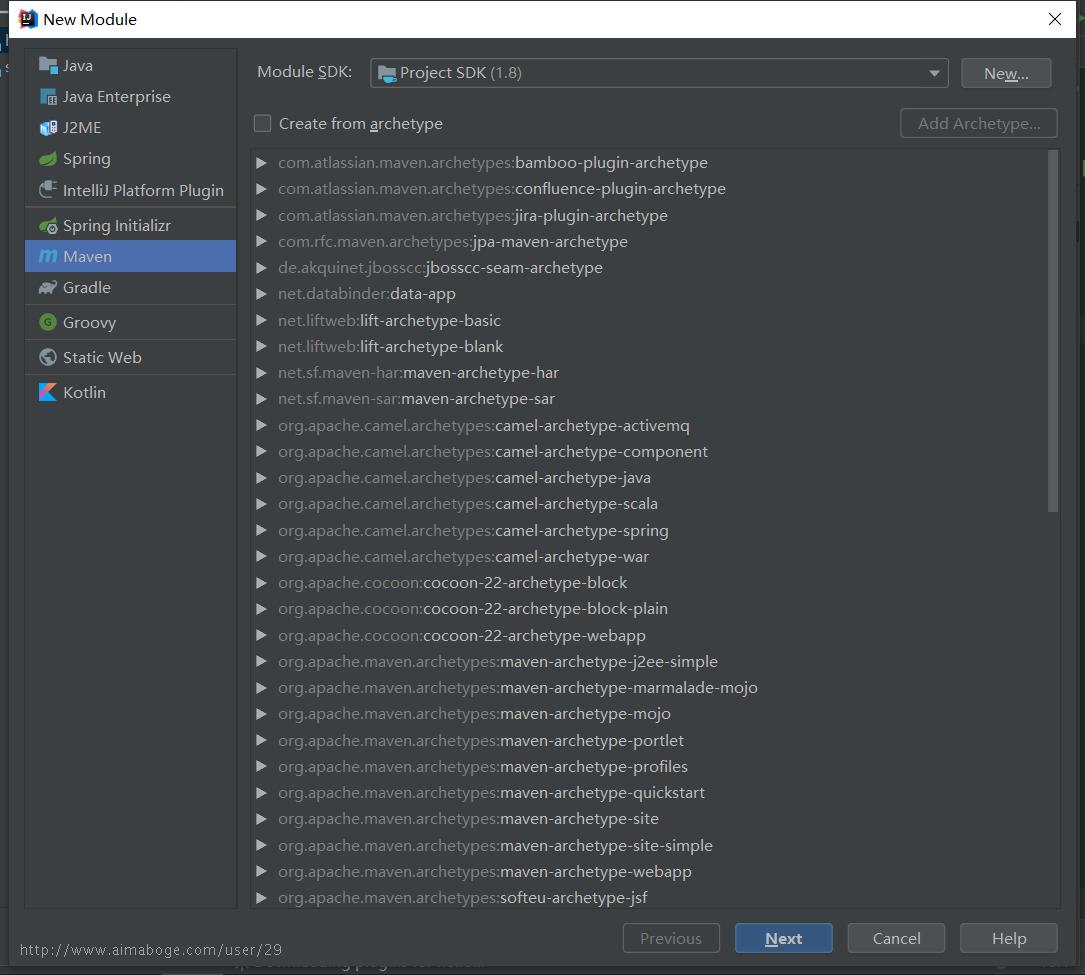The width and height of the screenshot is (1085, 975).
Task: Open Help for New Module
Action: 1008,938
